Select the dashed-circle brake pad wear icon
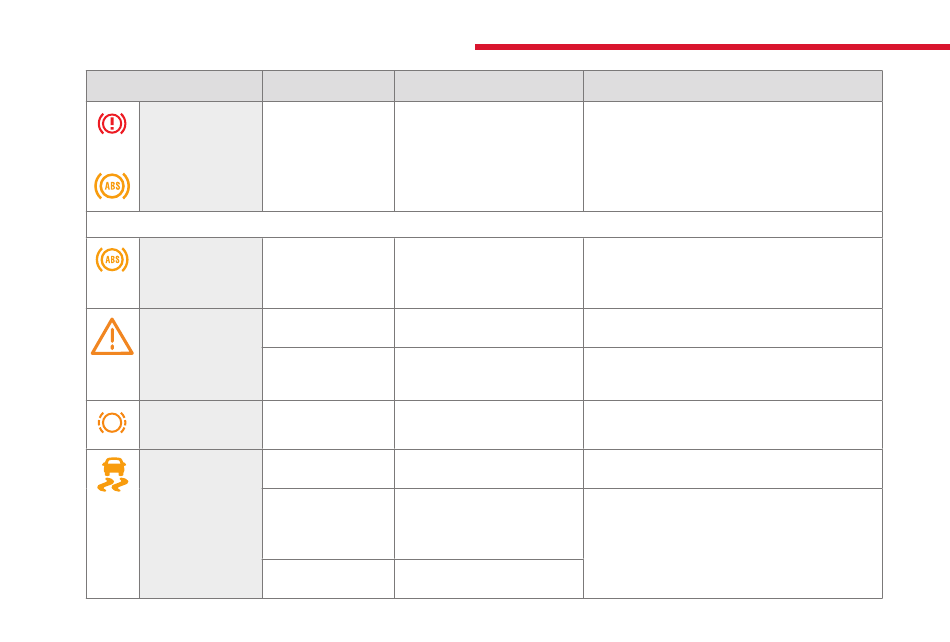Viewport: 950px width, 642px height. pyautogui.click(x=112, y=422)
